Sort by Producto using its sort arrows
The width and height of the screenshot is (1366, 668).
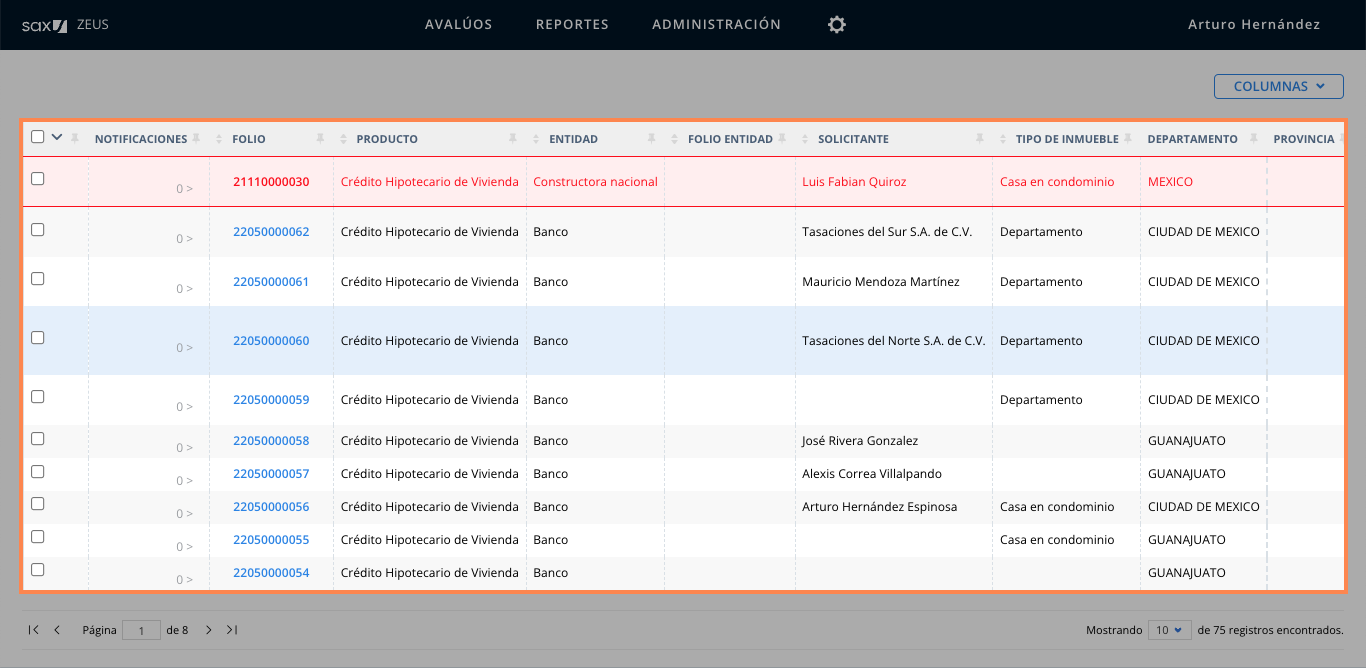point(345,139)
